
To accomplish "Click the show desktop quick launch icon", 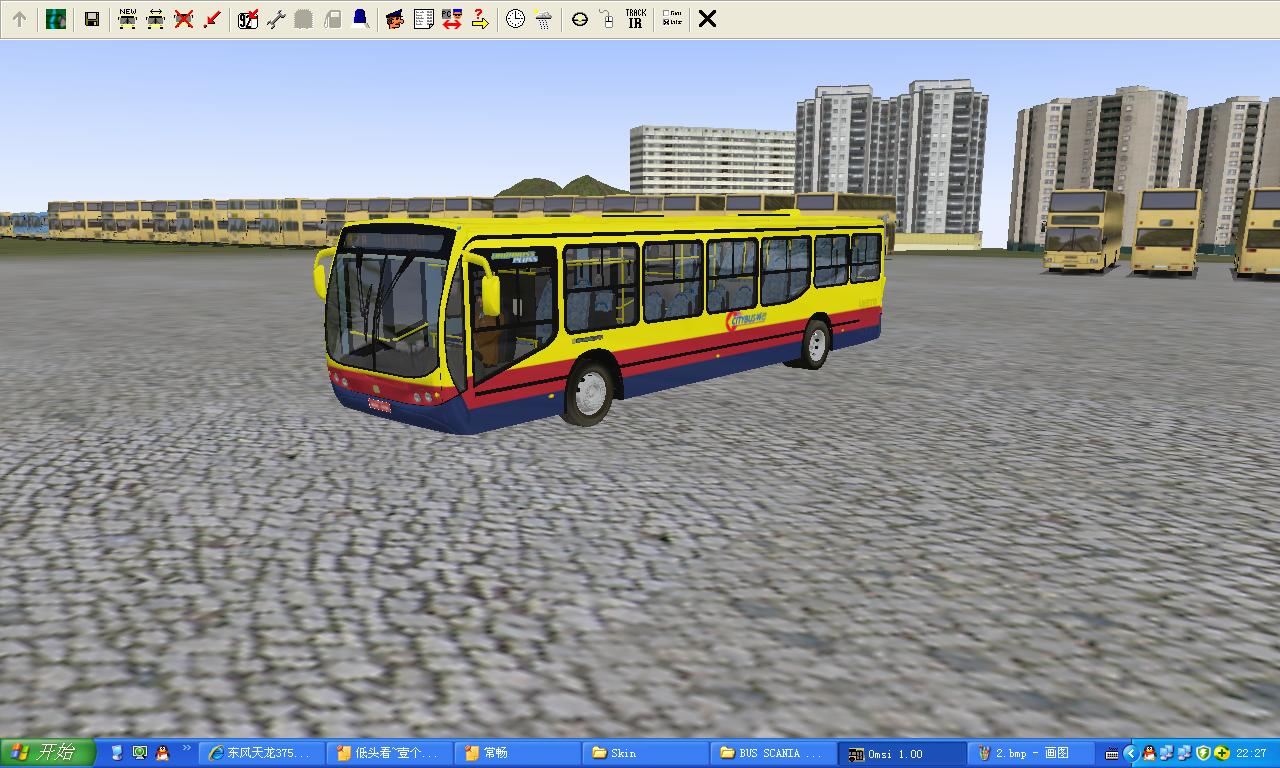I will [117, 753].
